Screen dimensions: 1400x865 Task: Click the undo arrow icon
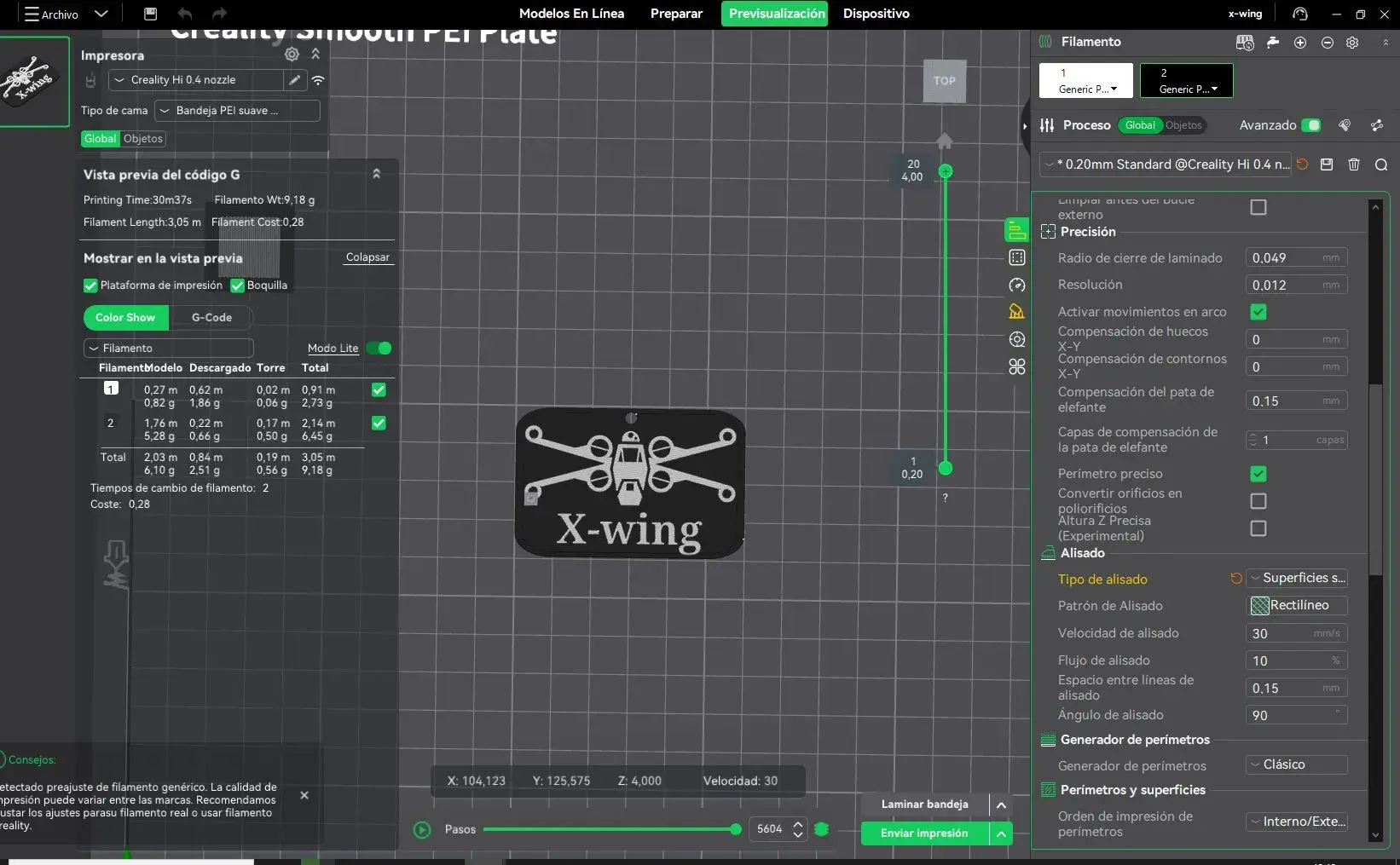pyautogui.click(x=185, y=14)
